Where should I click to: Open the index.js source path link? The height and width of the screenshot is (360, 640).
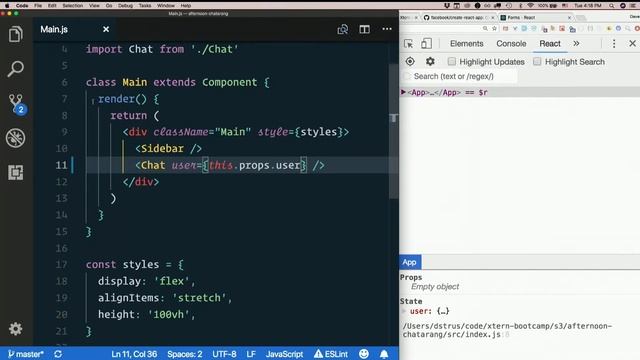pos(507,330)
